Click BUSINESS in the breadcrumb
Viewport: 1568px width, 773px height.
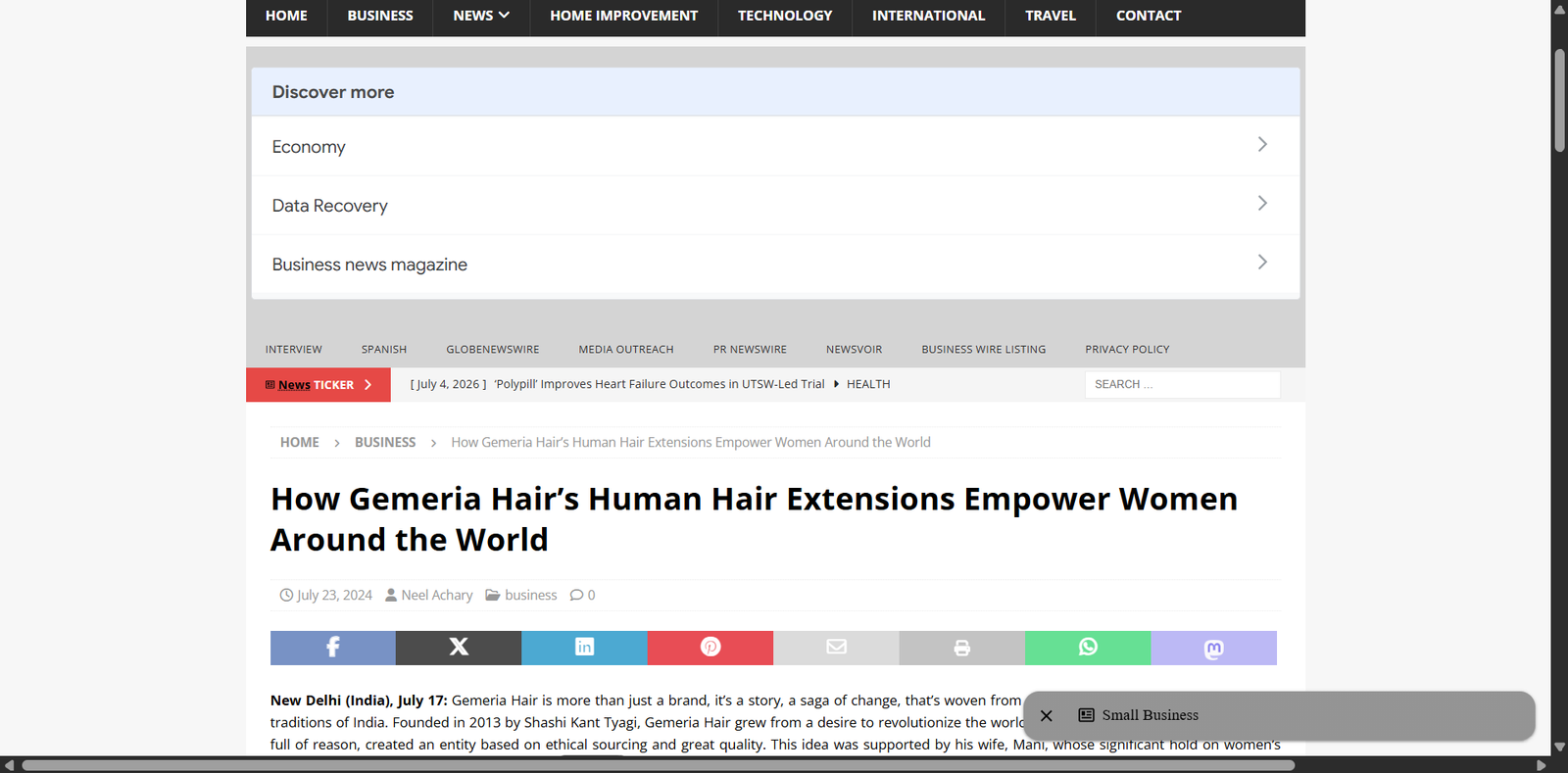[x=385, y=442]
